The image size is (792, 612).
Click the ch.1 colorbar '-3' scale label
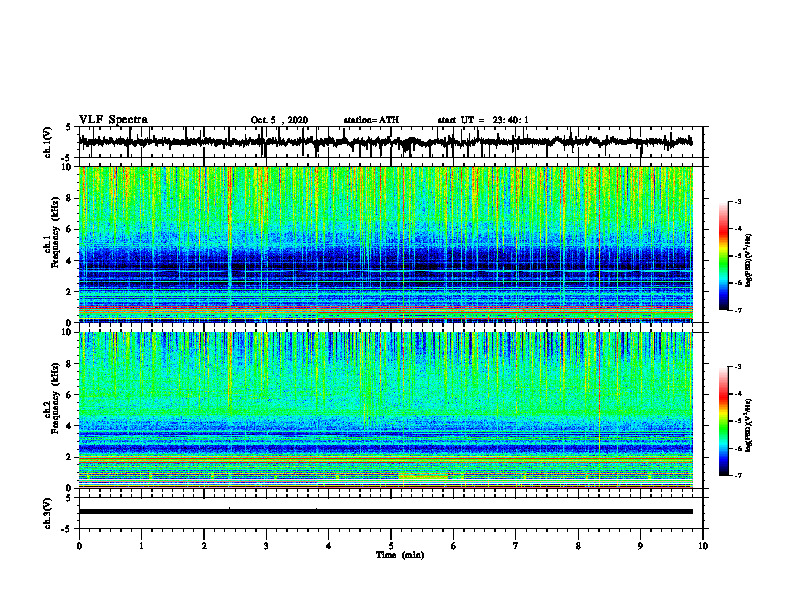737,201
